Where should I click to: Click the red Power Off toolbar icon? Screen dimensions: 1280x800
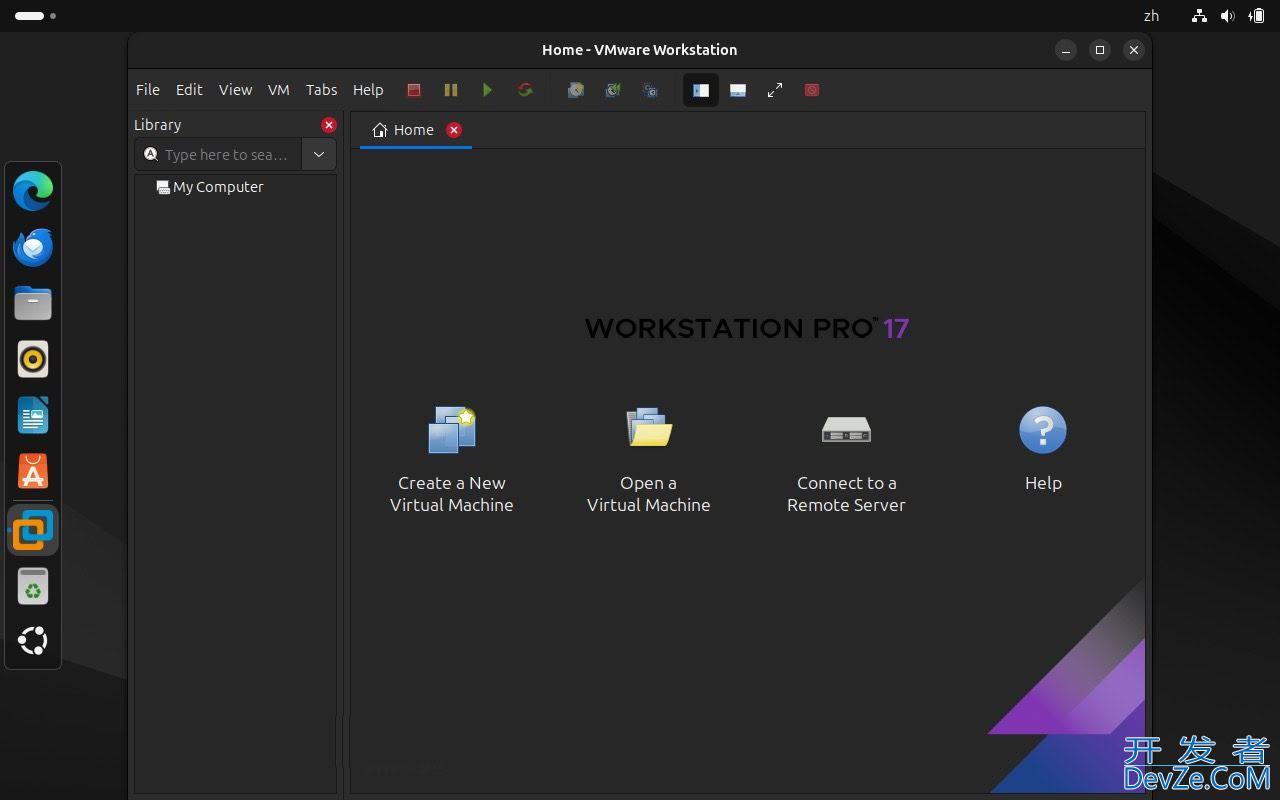(414, 90)
